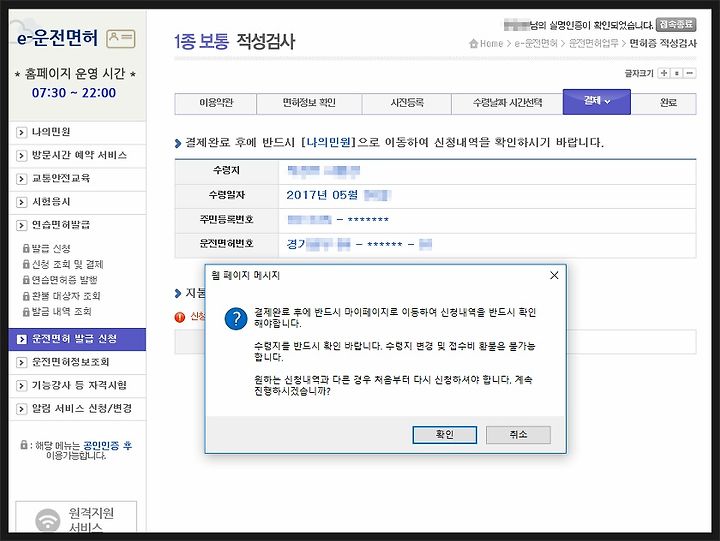
Task: Expand the 기능강사 등 자격시험 menu
Action: pyautogui.click(x=77, y=386)
